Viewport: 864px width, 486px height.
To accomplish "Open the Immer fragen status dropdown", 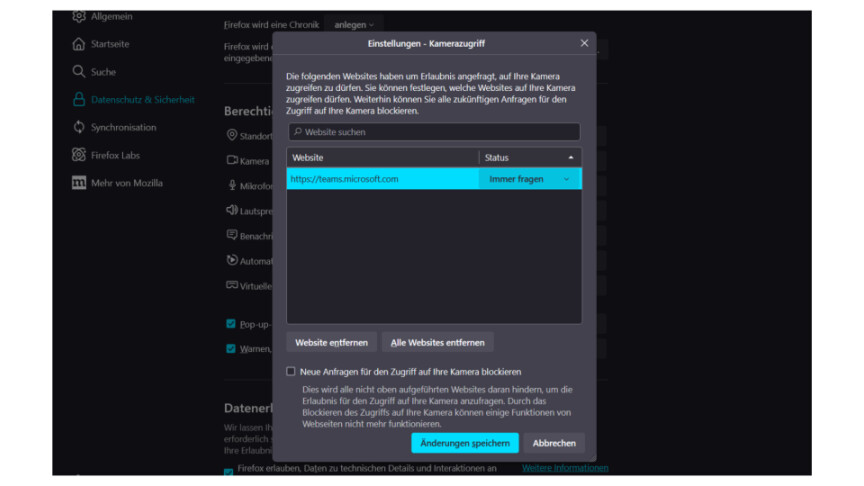I will coord(530,179).
